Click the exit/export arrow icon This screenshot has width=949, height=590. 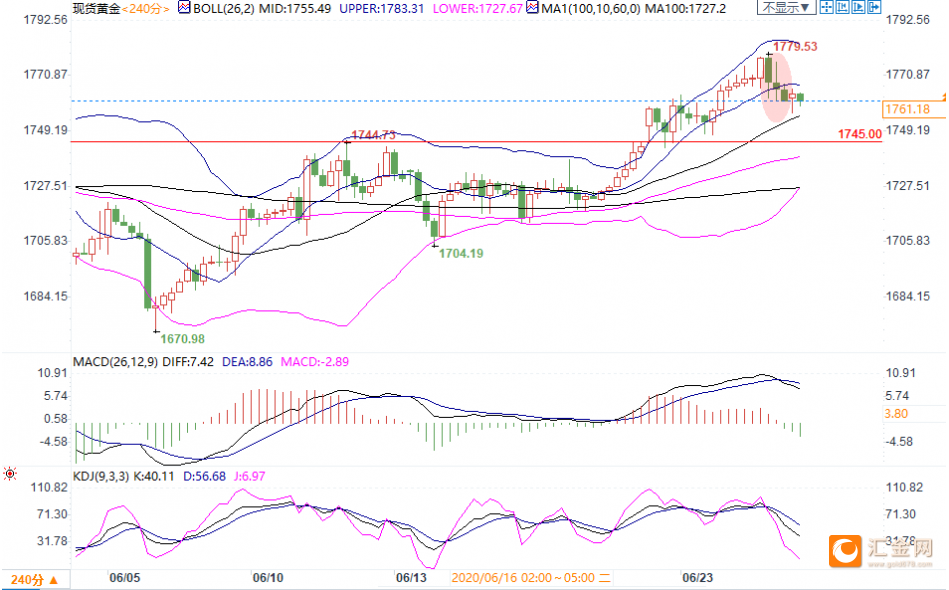[x=874, y=7]
